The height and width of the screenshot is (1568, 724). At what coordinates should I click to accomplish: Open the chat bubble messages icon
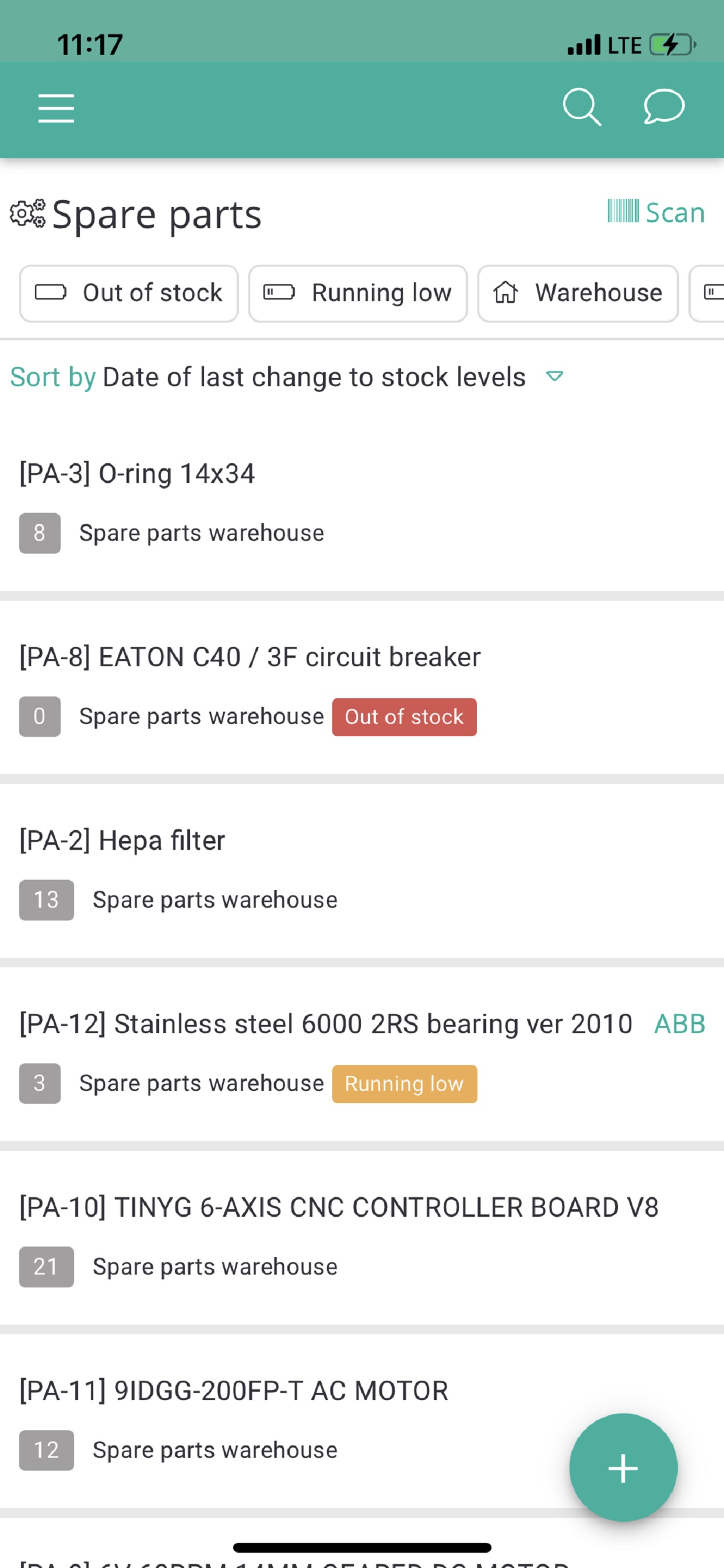(664, 107)
